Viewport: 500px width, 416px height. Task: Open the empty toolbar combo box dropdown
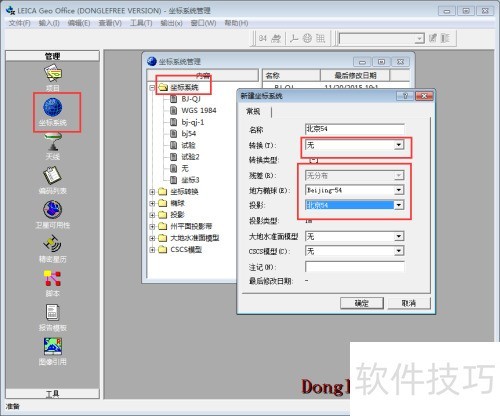pyautogui.click(x=419, y=39)
